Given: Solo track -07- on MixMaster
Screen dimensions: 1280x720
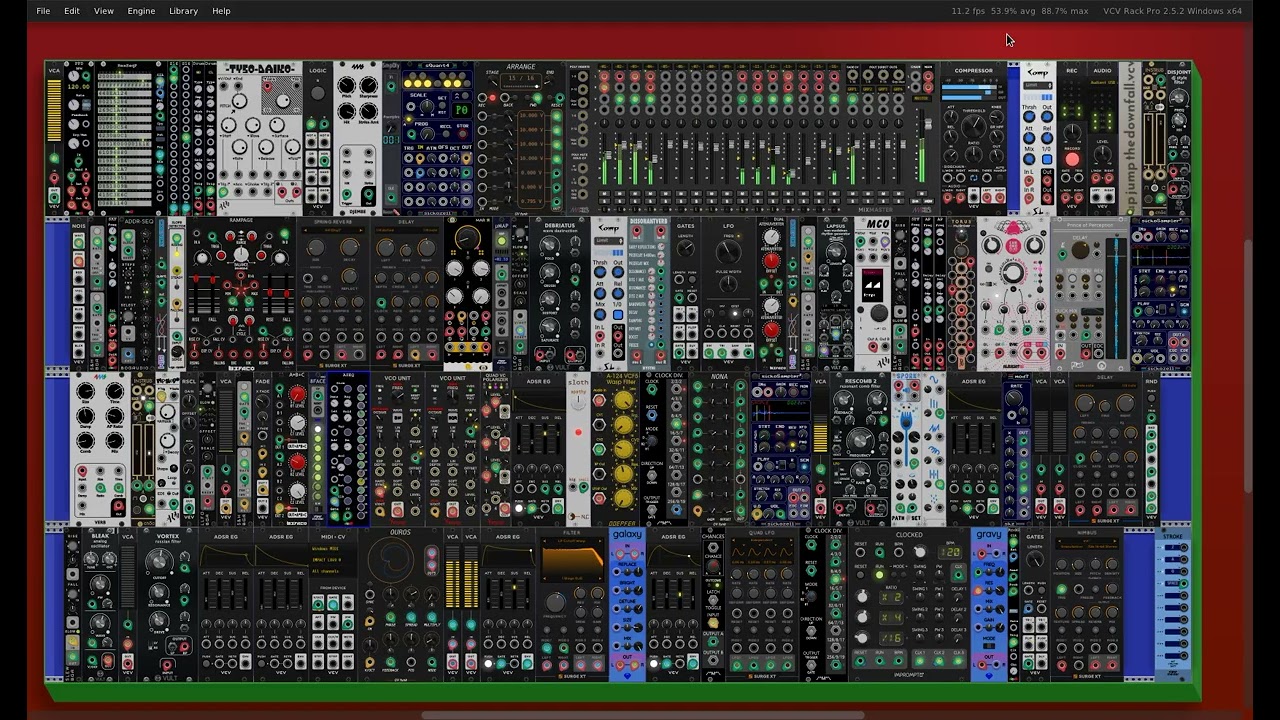Looking at the screenshot, I should pyautogui.click(x=696, y=201).
